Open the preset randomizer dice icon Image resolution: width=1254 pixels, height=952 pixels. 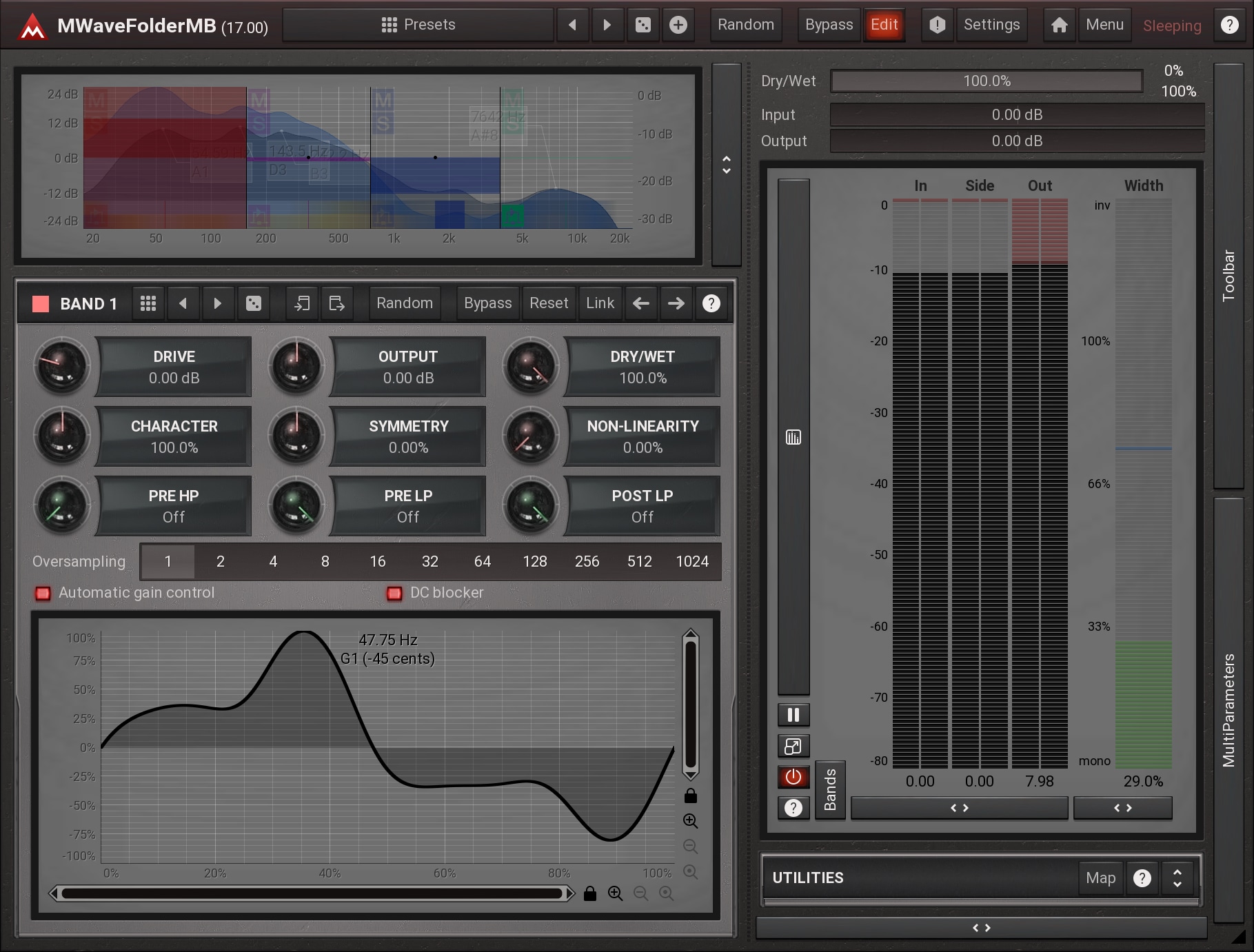[x=643, y=26]
